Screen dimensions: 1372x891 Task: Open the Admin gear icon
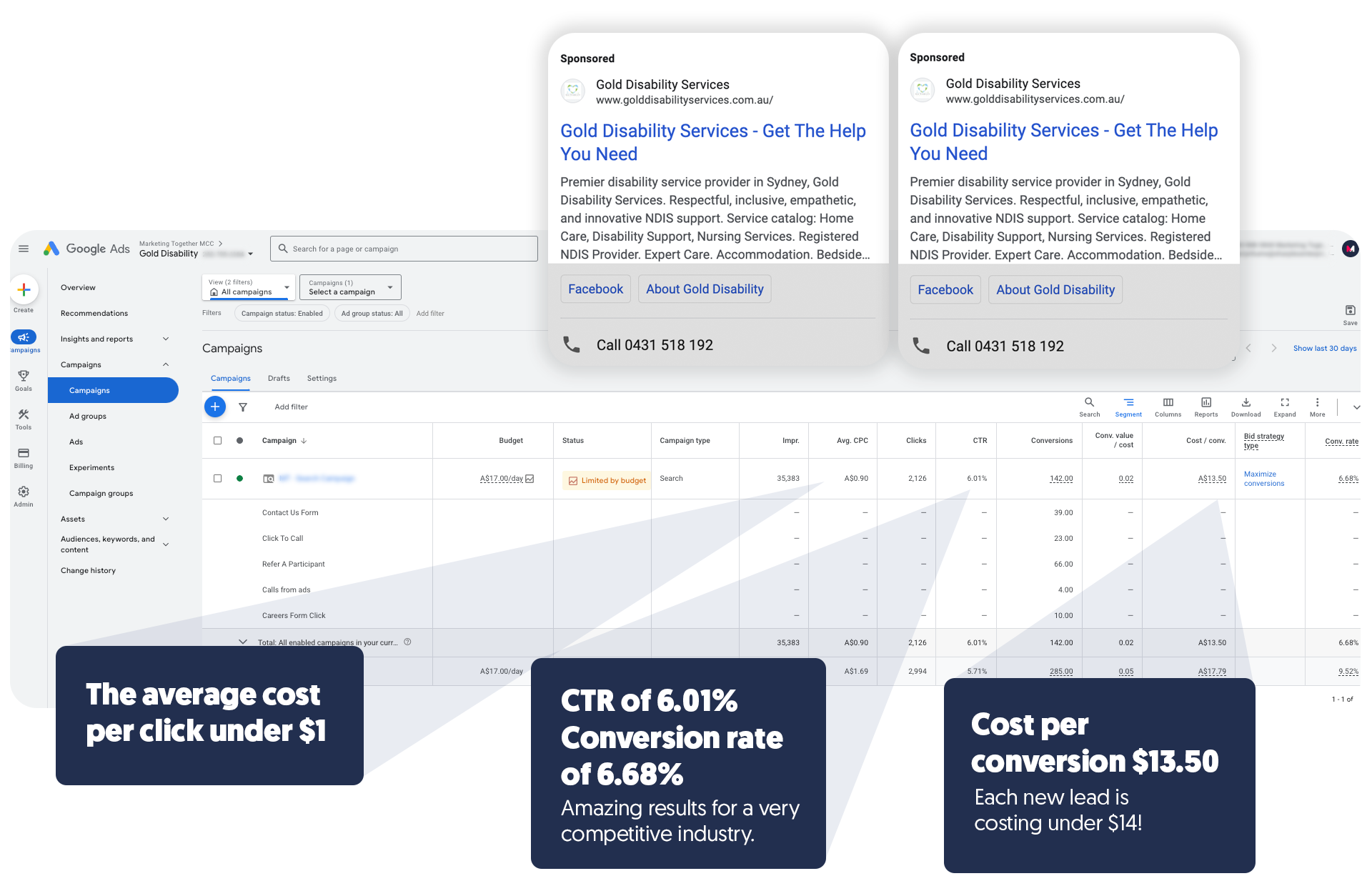pos(24,492)
